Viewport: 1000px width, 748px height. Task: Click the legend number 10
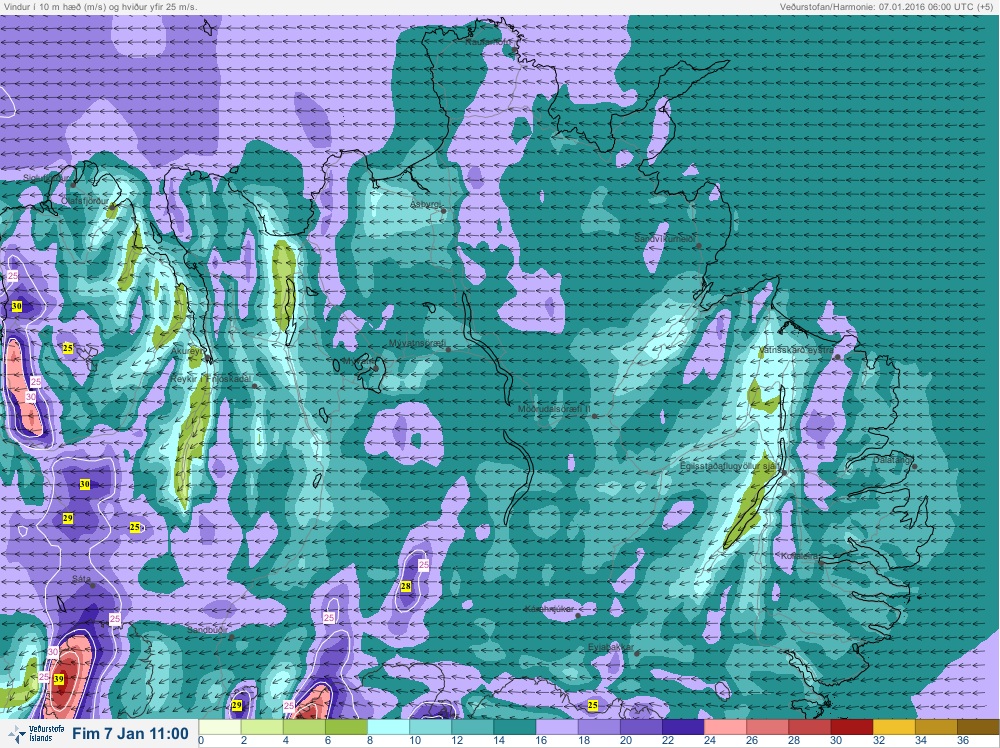[x=415, y=740]
